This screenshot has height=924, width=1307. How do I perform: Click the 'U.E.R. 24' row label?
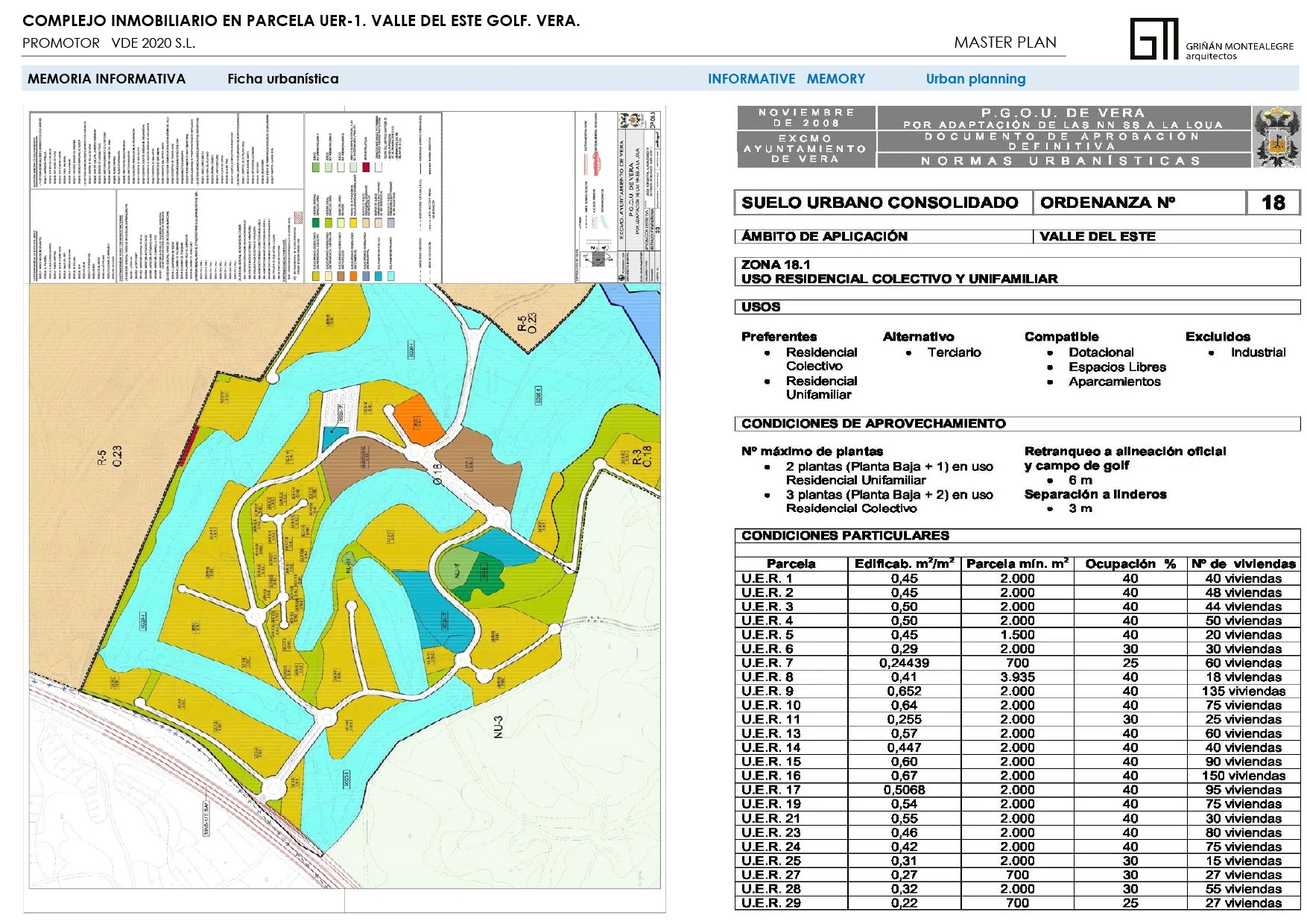770,847
